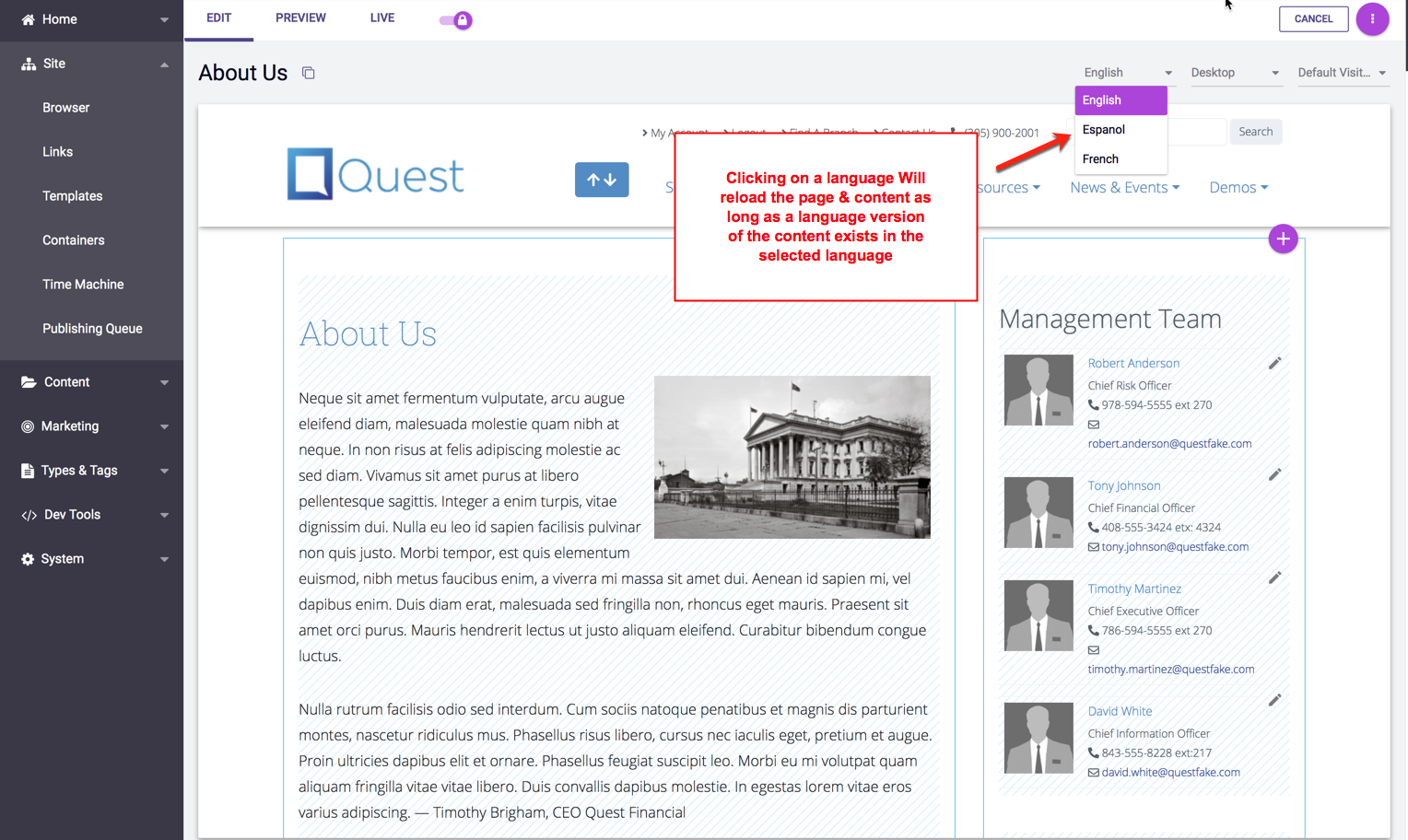Expand the Content sidebar section
This screenshot has width=1408, height=840.
pos(92,382)
